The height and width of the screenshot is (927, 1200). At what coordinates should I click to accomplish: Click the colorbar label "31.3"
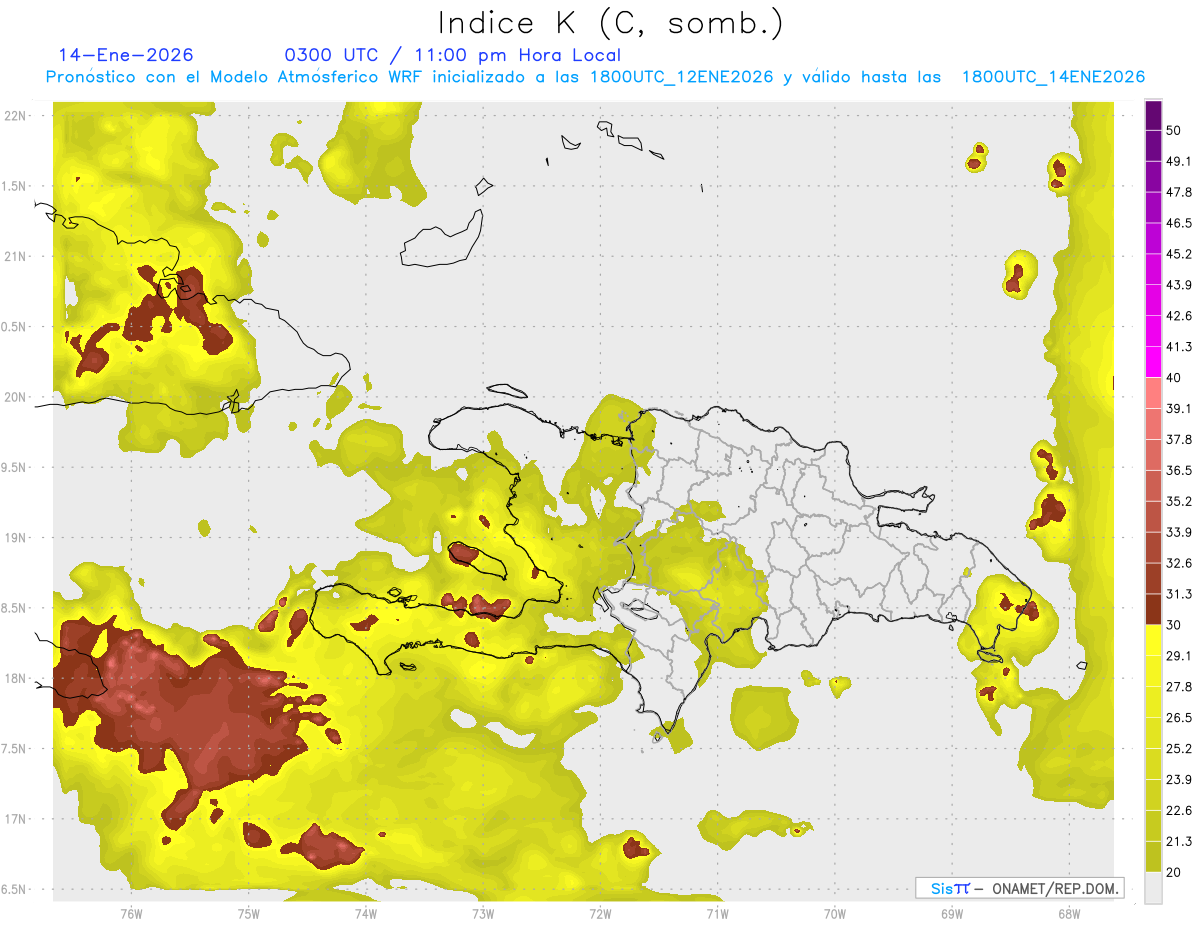1179,594
